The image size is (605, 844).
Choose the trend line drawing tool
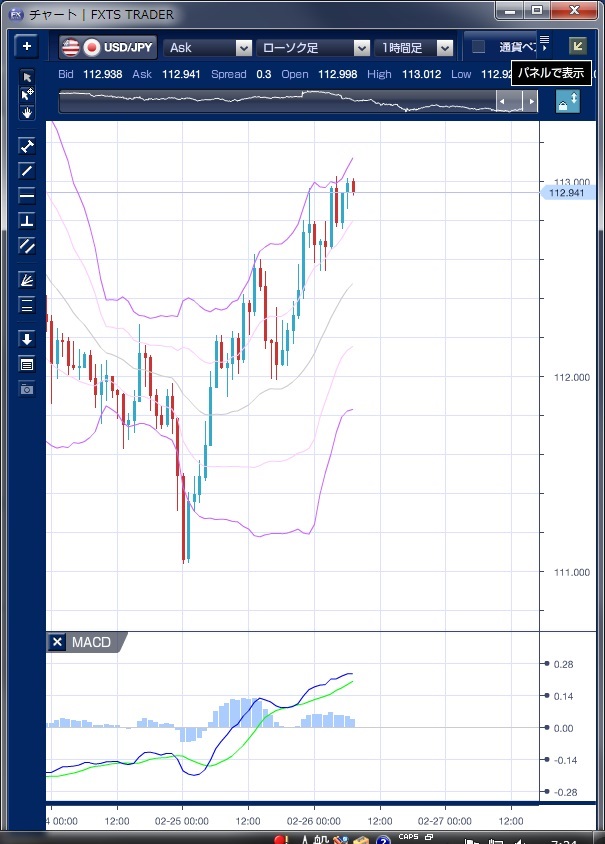point(27,171)
